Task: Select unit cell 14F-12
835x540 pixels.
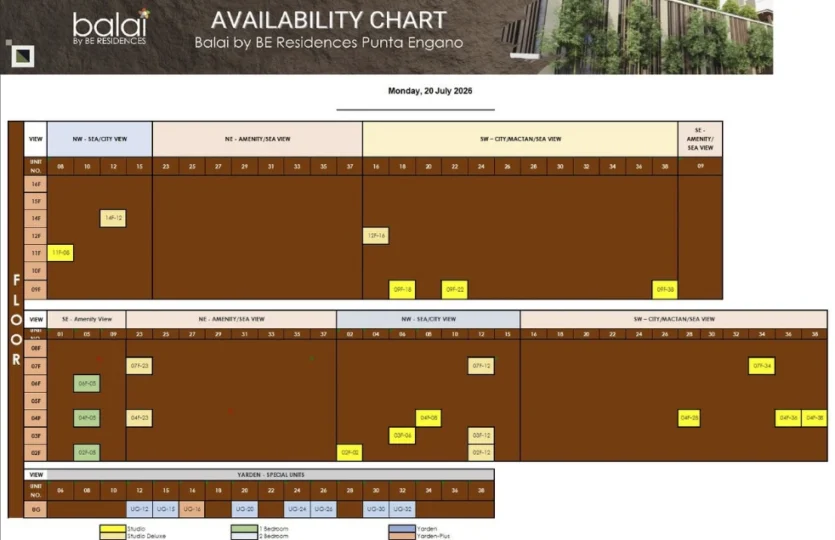Action: [113, 218]
